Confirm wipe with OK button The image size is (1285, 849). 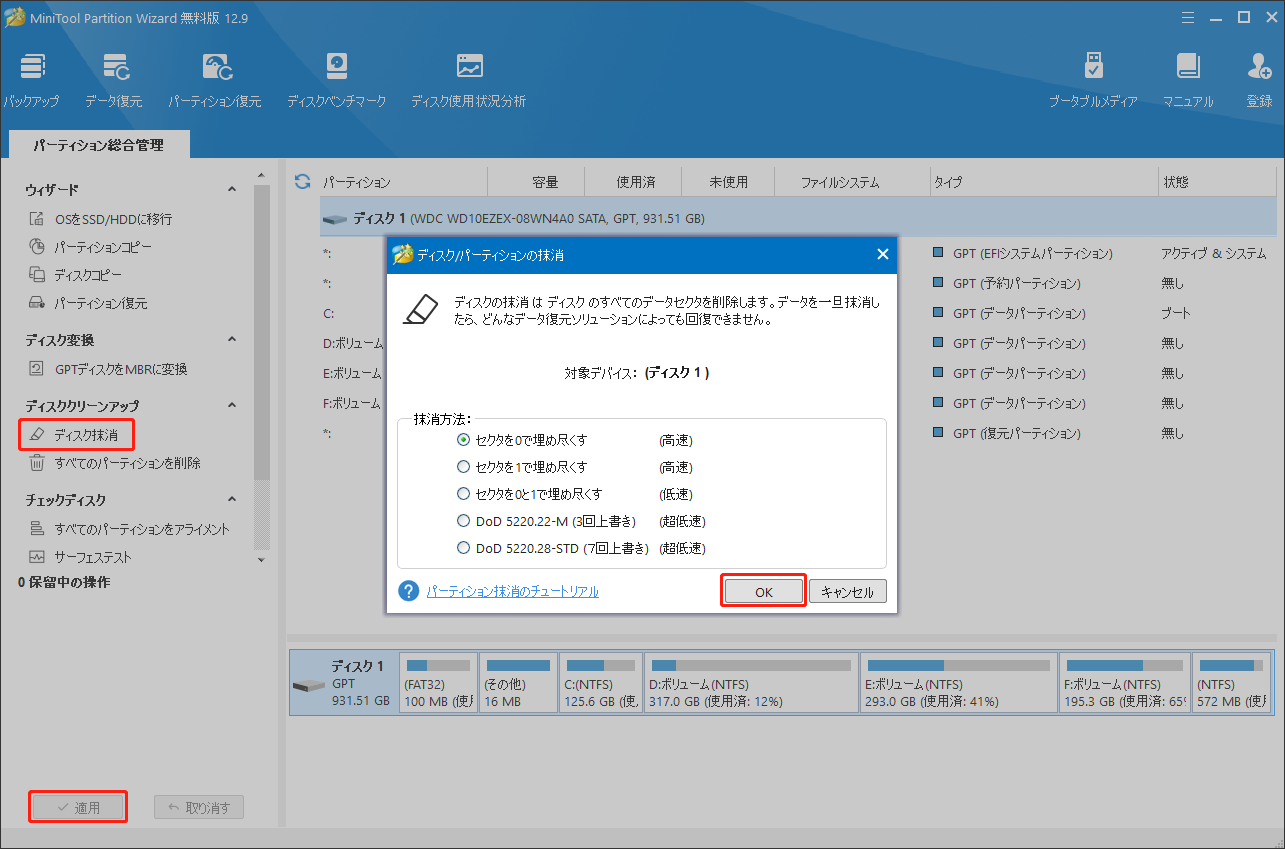click(764, 591)
